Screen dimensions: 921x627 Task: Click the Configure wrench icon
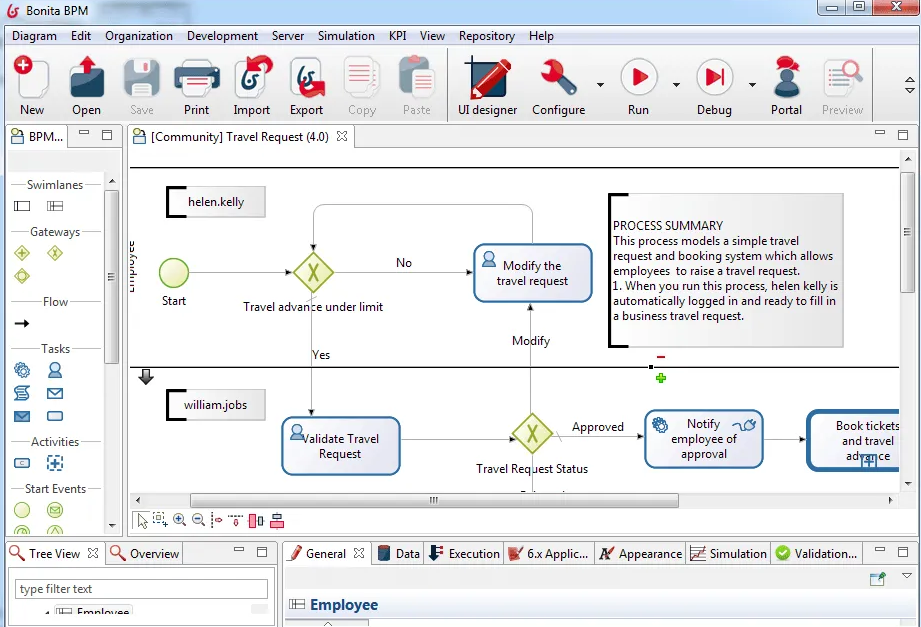click(559, 77)
